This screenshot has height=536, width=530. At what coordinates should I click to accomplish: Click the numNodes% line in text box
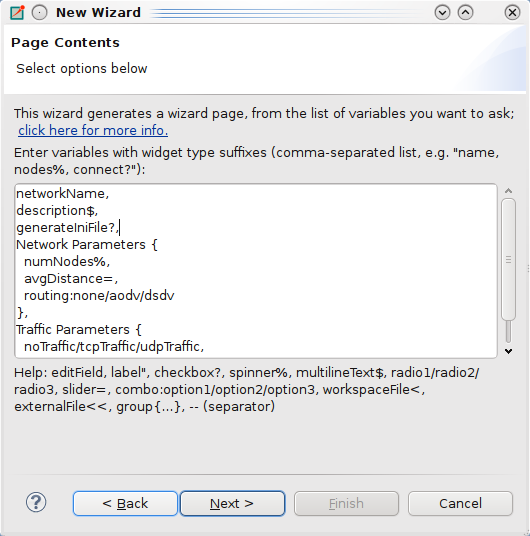click(67, 262)
